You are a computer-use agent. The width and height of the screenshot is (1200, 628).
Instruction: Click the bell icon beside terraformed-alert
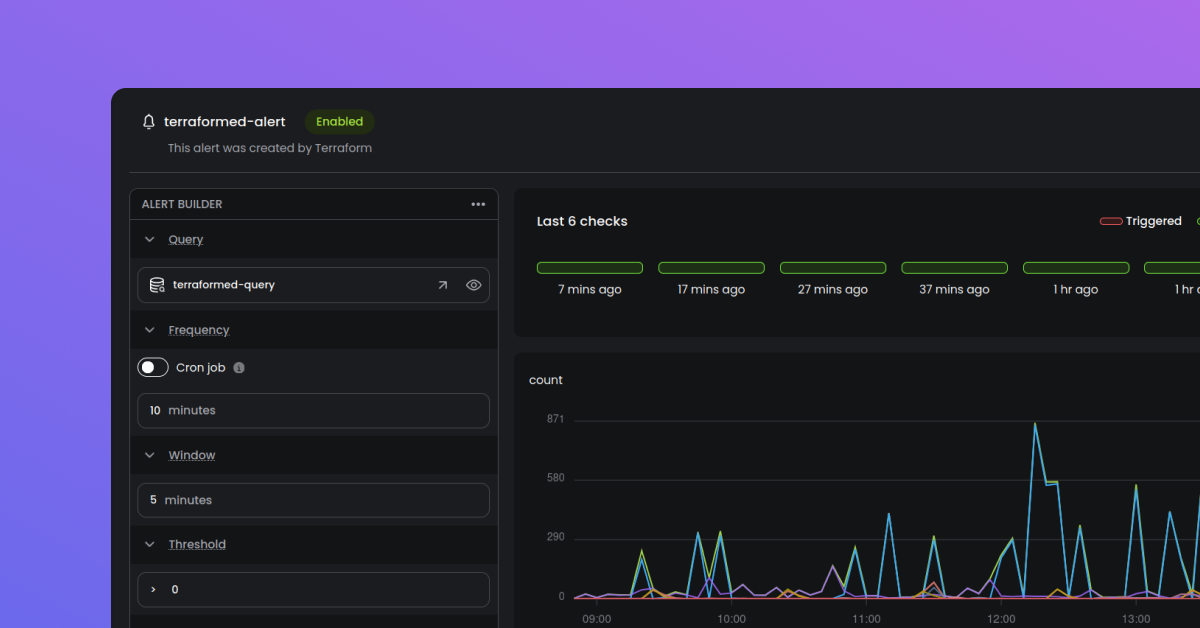[148, 121]
